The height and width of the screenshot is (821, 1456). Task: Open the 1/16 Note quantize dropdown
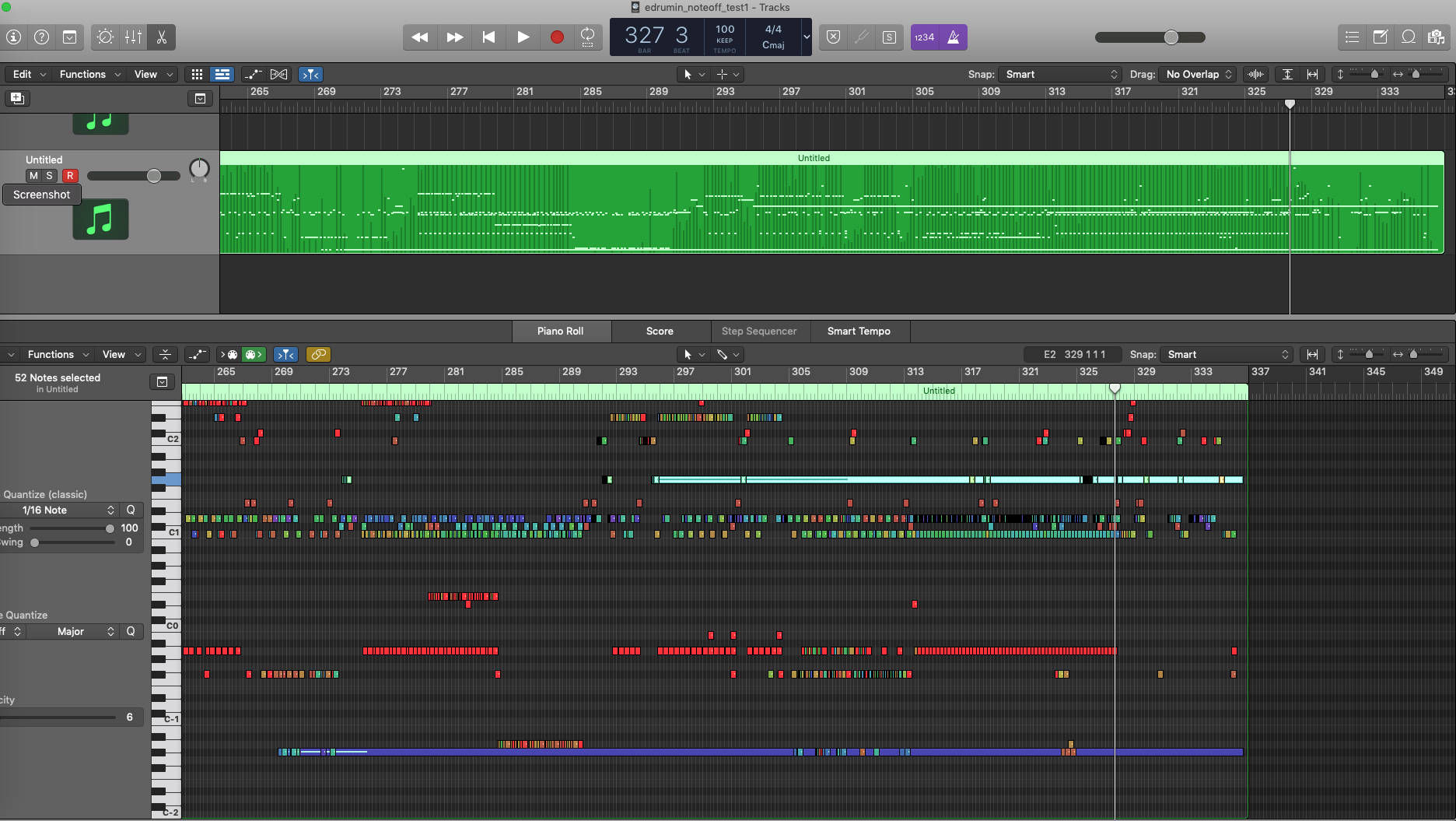[59, 510]
